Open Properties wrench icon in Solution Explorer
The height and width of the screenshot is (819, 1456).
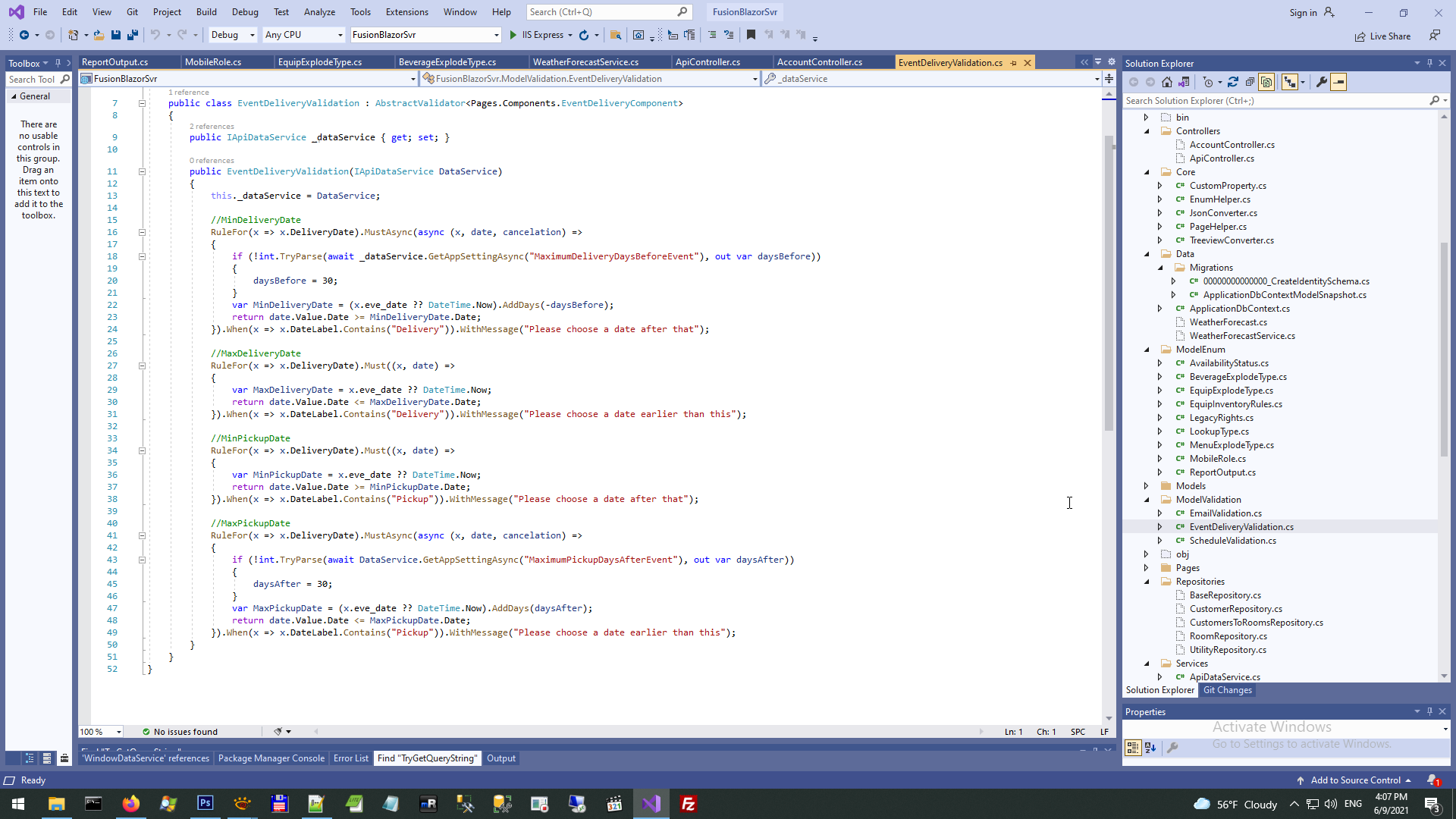(1322, 82)
